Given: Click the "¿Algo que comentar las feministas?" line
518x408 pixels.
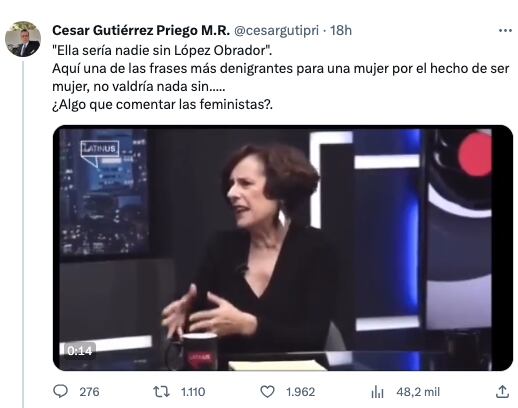Looking at the screenshot, I should pyautogui.click(x=162, y=105).
